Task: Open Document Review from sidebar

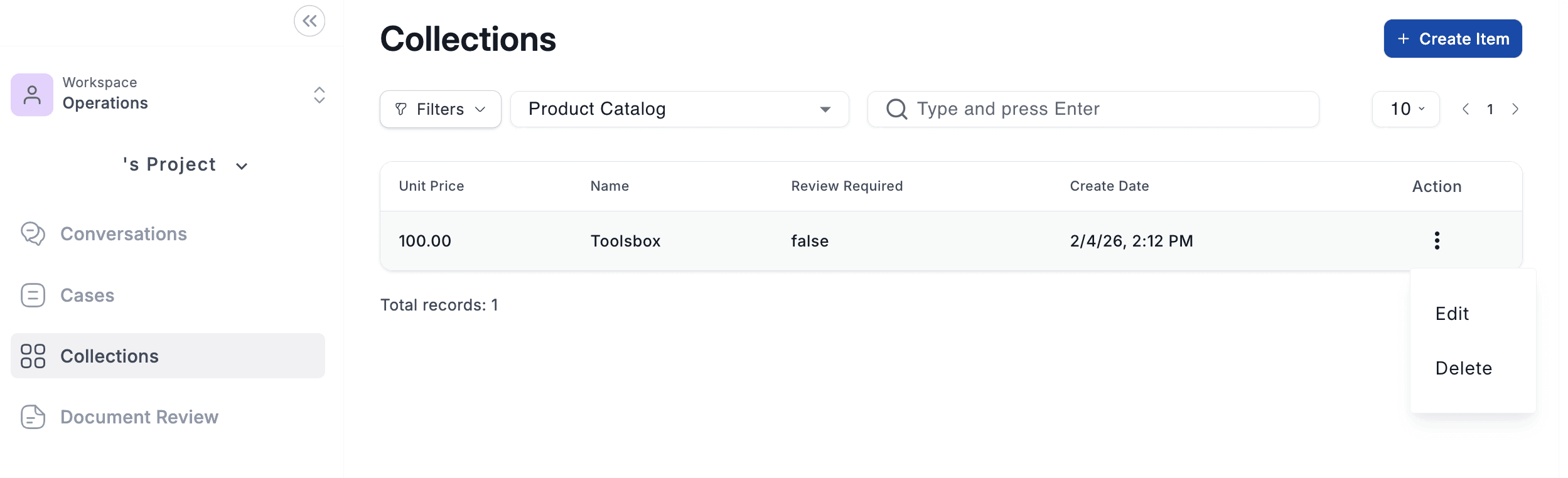Action: (x=139, y=417)
